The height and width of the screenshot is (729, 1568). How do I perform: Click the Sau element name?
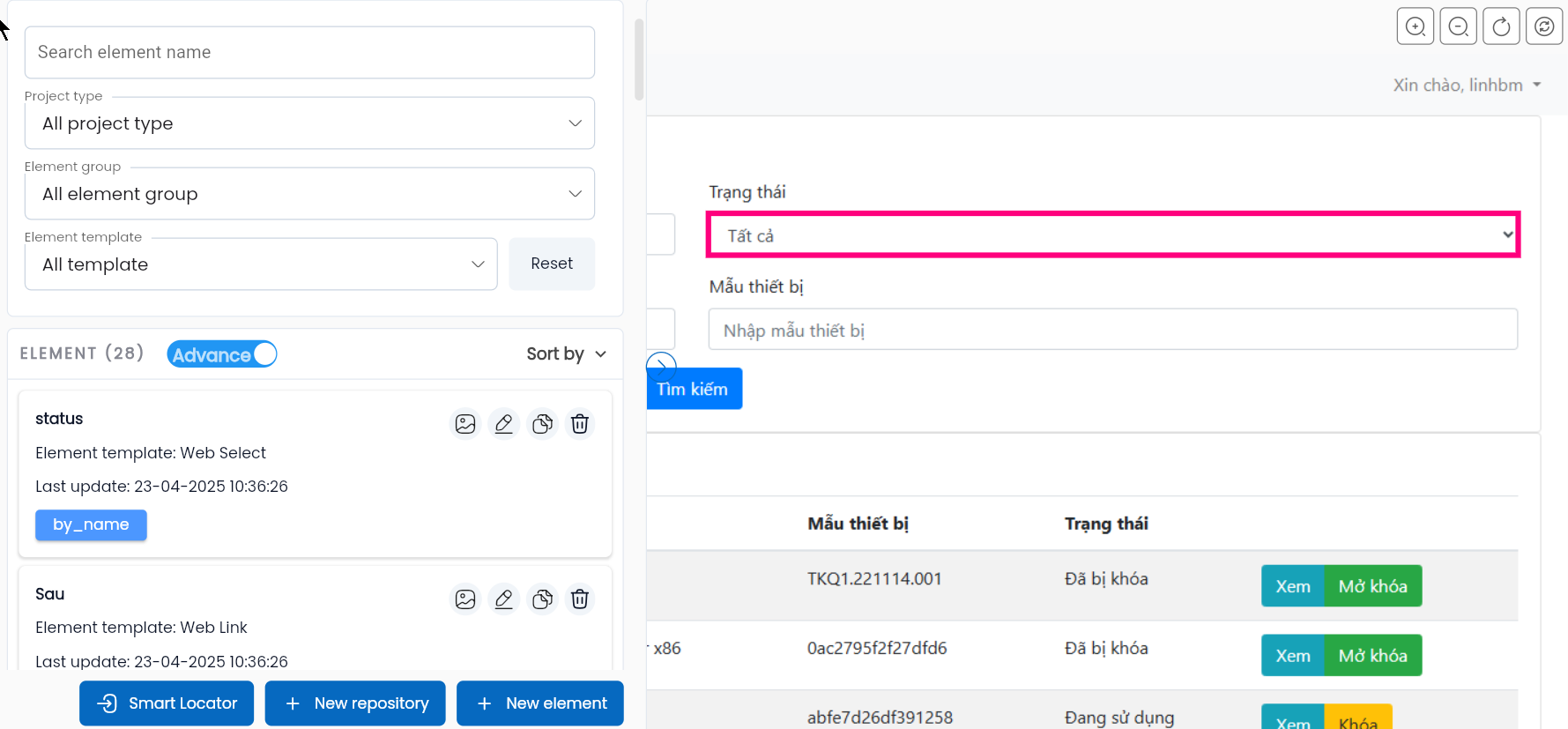pyautogui.click(x=49, y=594)
